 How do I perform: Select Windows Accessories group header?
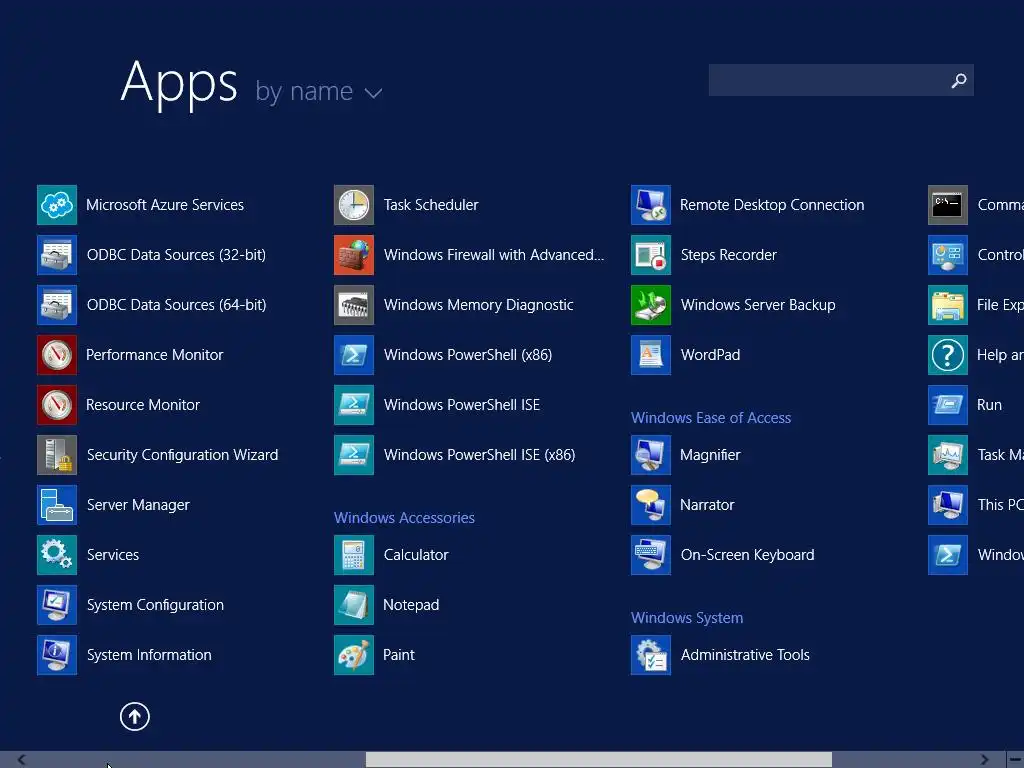point(404,518)
